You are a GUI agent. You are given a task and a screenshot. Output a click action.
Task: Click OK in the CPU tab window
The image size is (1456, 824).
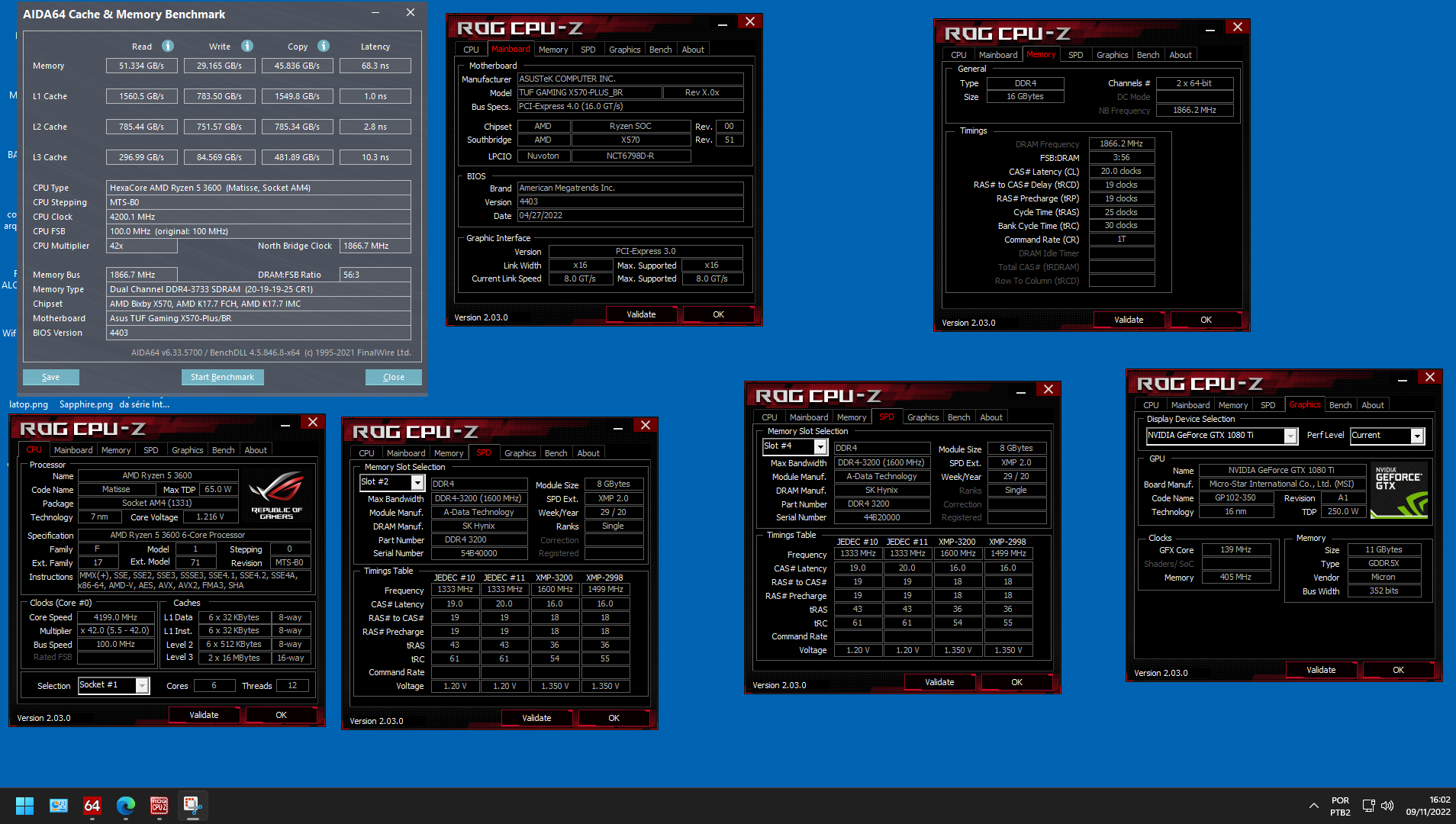(x=281, y=715)
